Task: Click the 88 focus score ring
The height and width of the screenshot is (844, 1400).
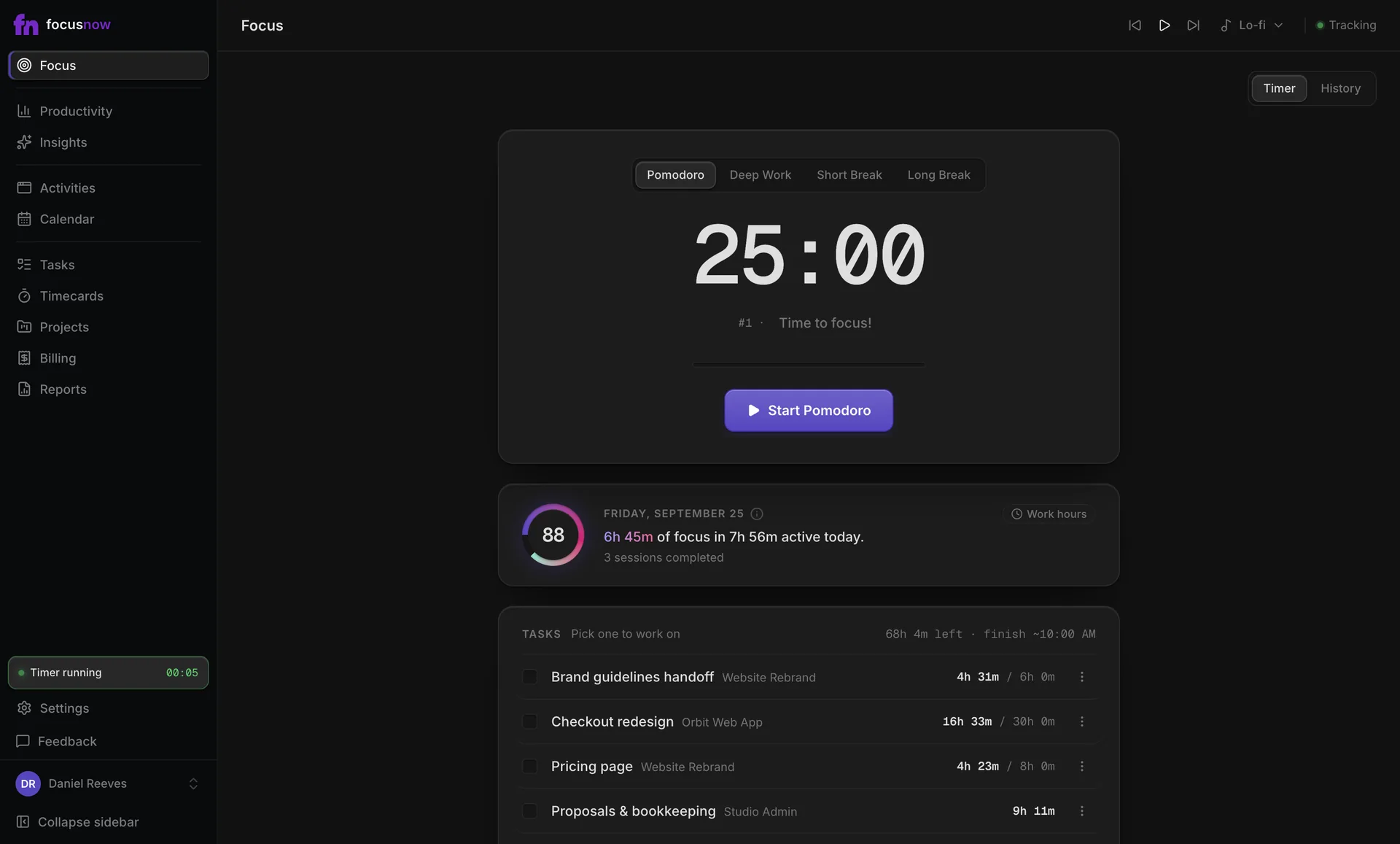Action: point(553,535)
